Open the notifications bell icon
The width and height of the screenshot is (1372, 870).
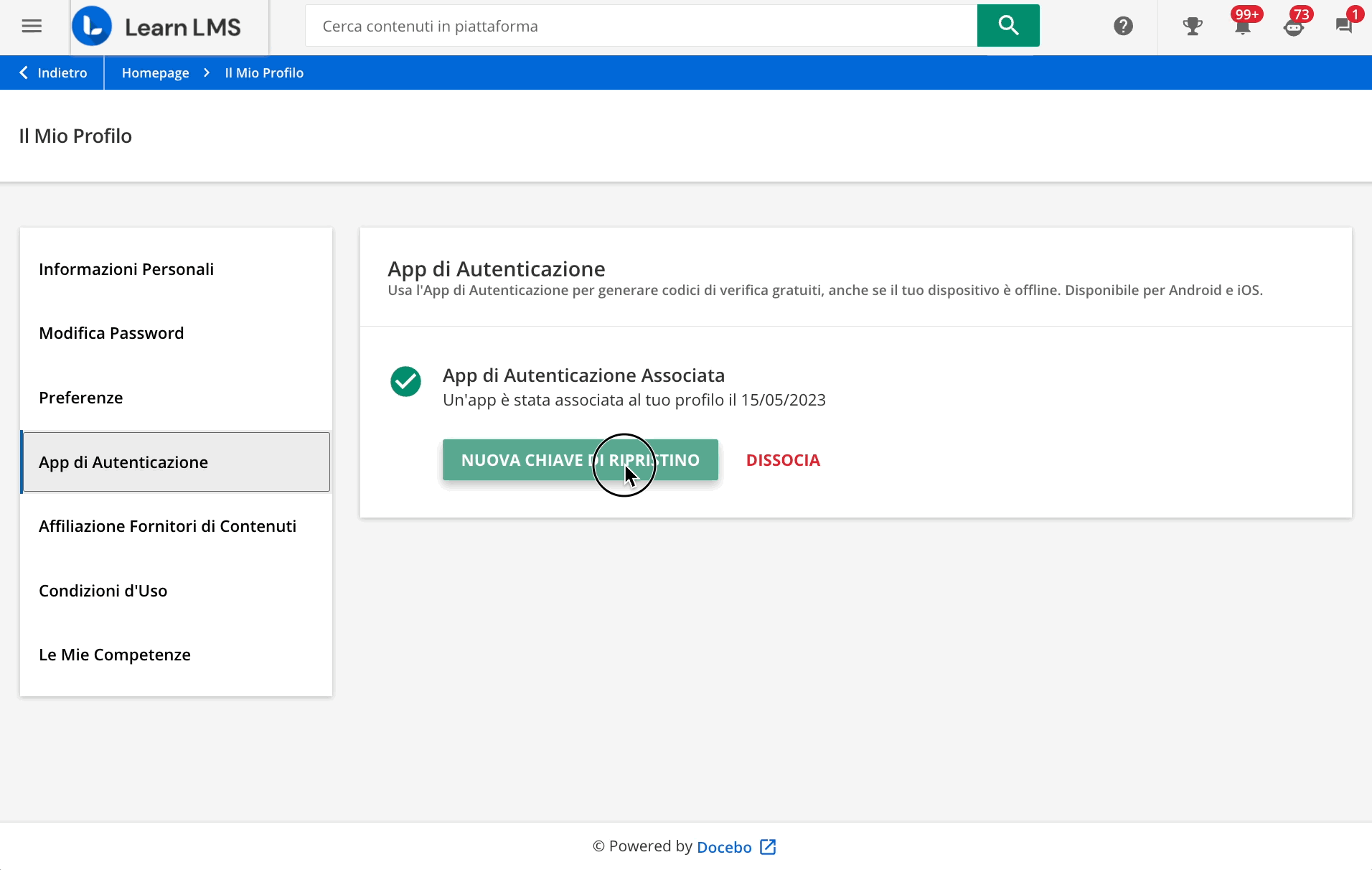pyautogui.click(x=1242, y=27)
